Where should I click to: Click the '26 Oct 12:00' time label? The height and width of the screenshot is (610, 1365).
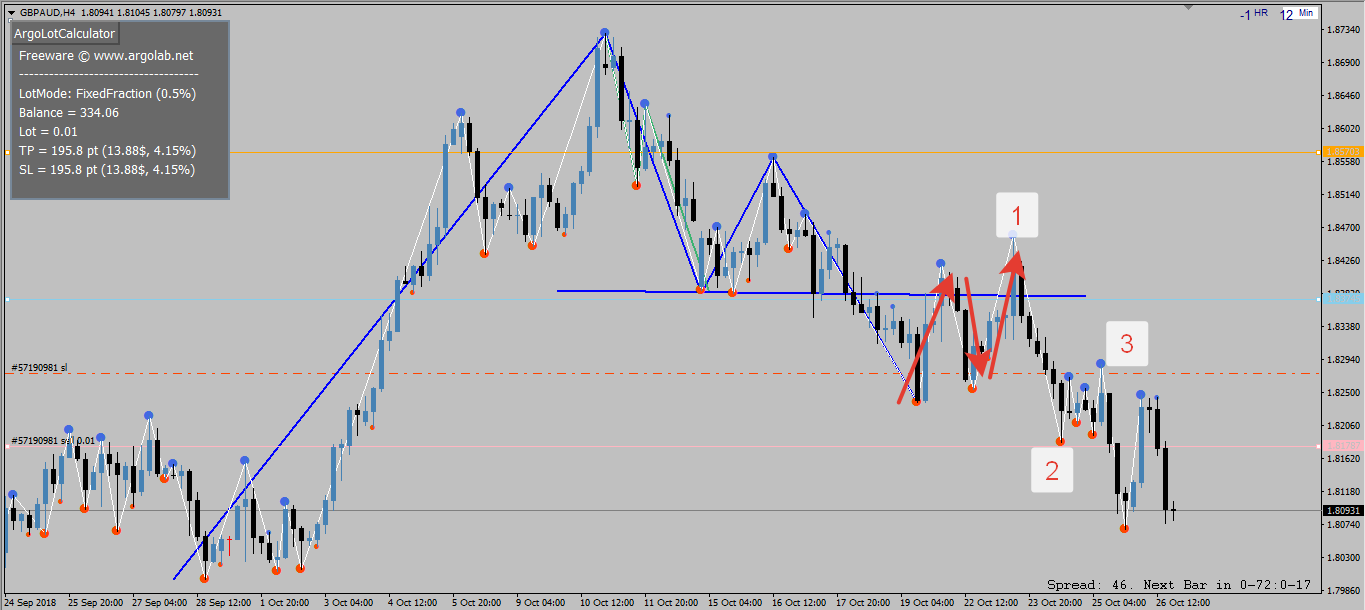pyautogui.click(x=1183, y=603)
